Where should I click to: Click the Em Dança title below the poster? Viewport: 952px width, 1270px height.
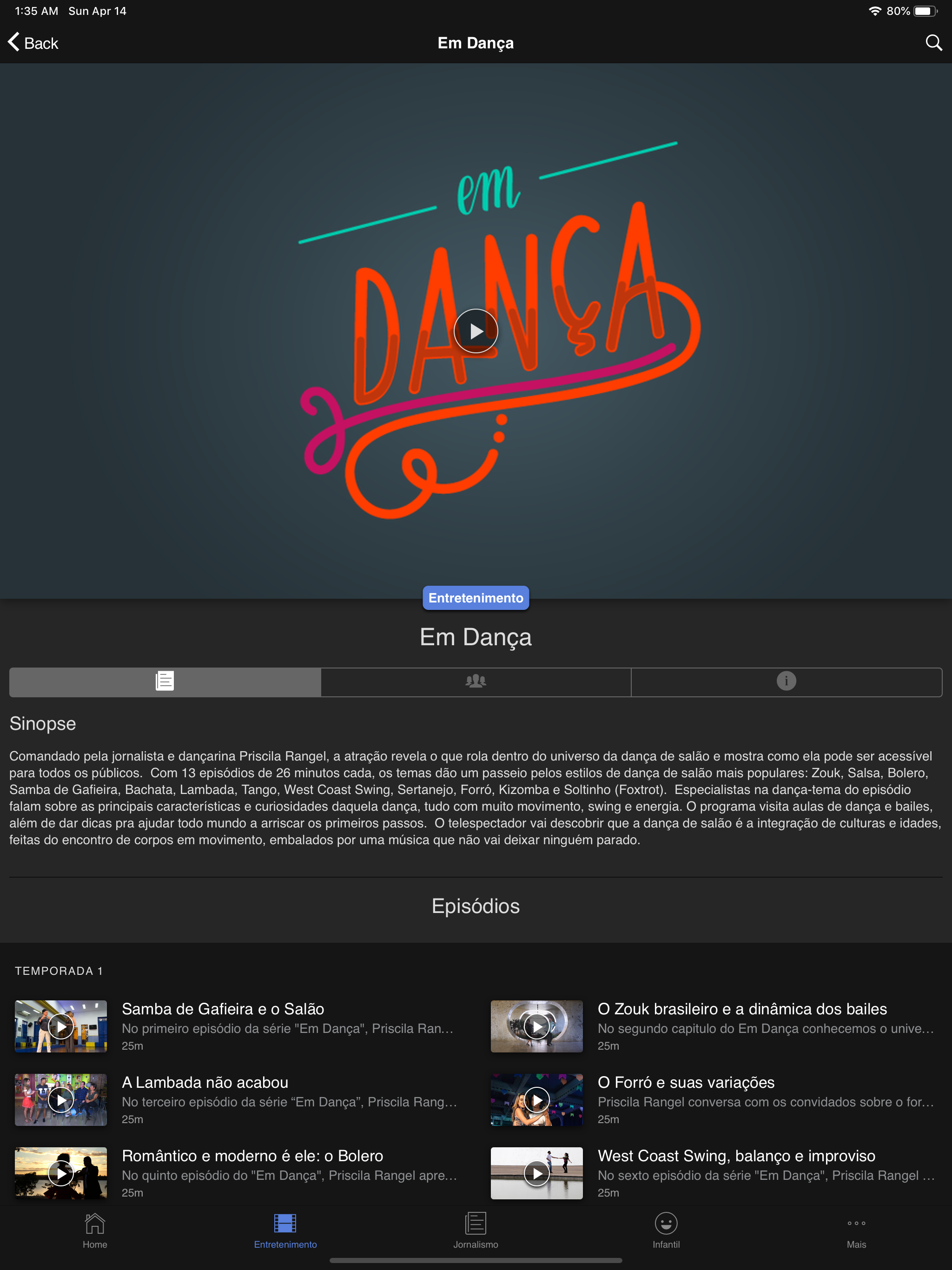(x=476, y=637)
